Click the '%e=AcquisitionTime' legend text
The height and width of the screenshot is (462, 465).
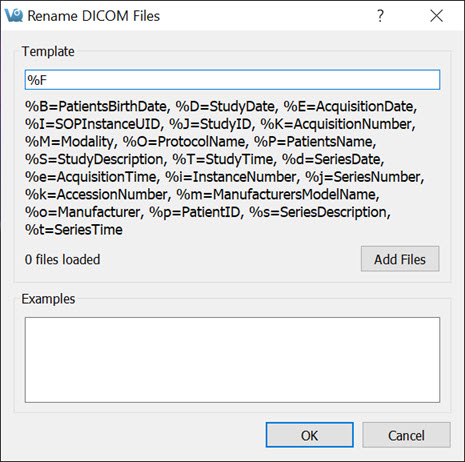point(90,177)
